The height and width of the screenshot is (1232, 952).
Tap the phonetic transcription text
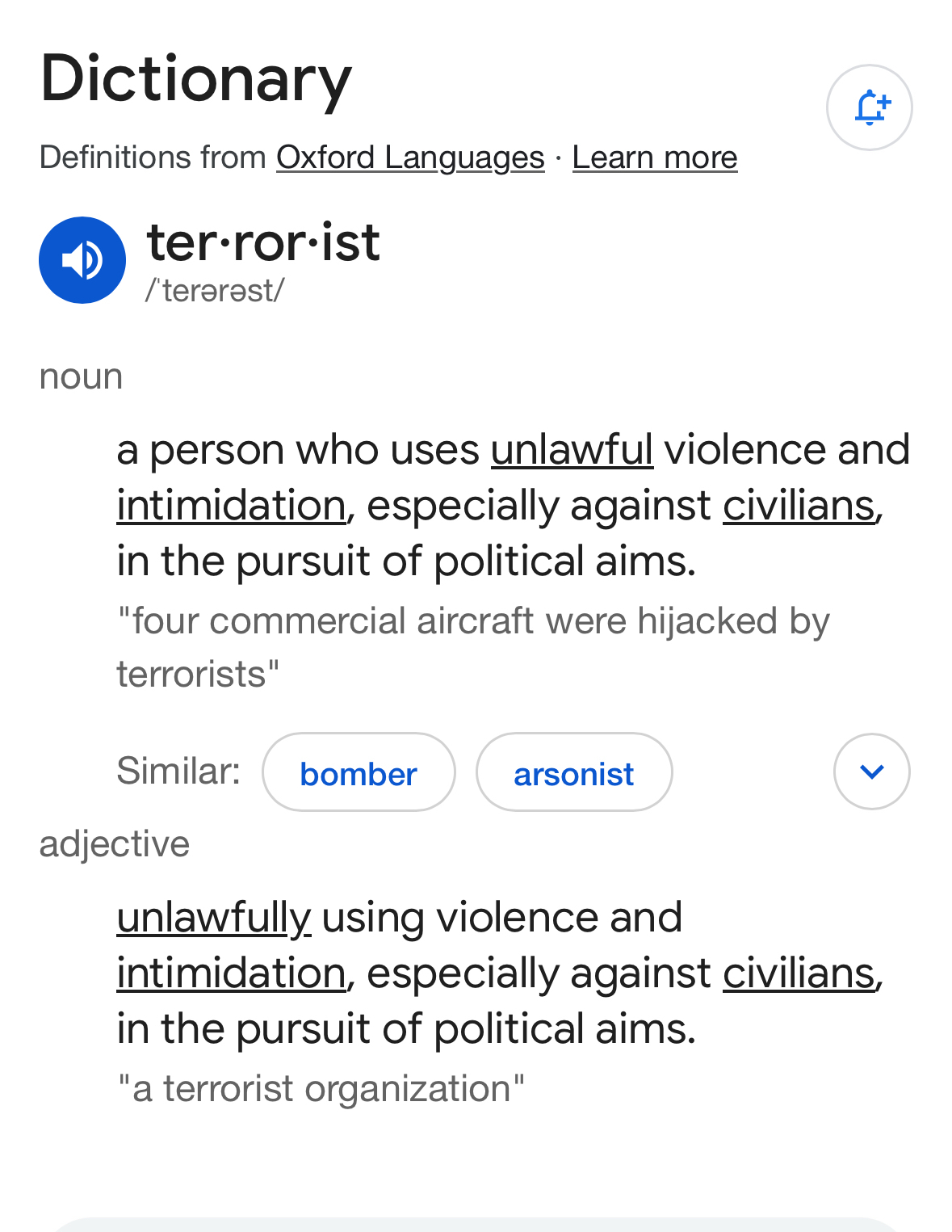pyautogui.click(x=215, y=291)
